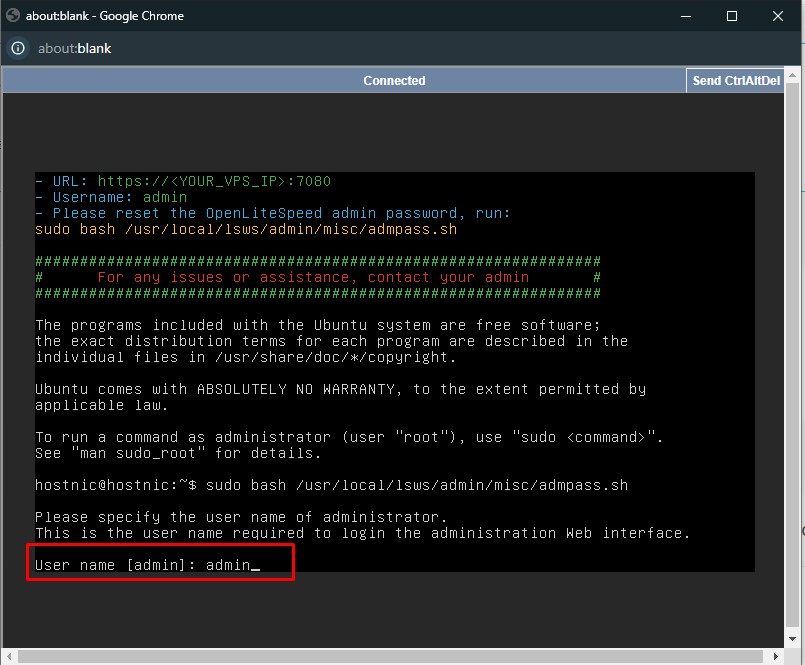Click the site information icon beside about:blank
This screenshot has height=665, width=805.
17,48
